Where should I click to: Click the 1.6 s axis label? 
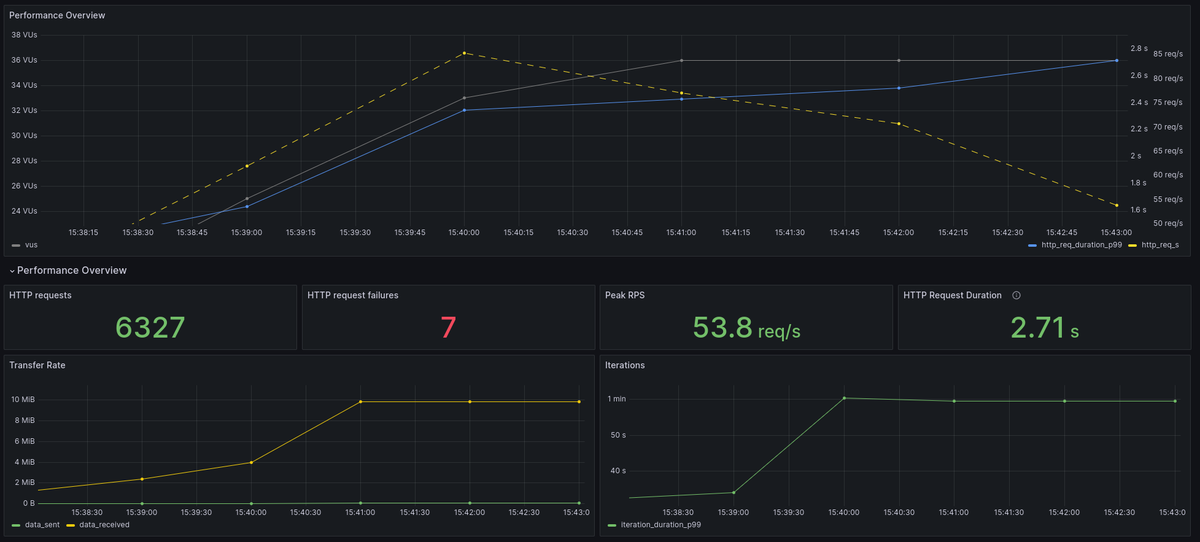pos(1138,210)
